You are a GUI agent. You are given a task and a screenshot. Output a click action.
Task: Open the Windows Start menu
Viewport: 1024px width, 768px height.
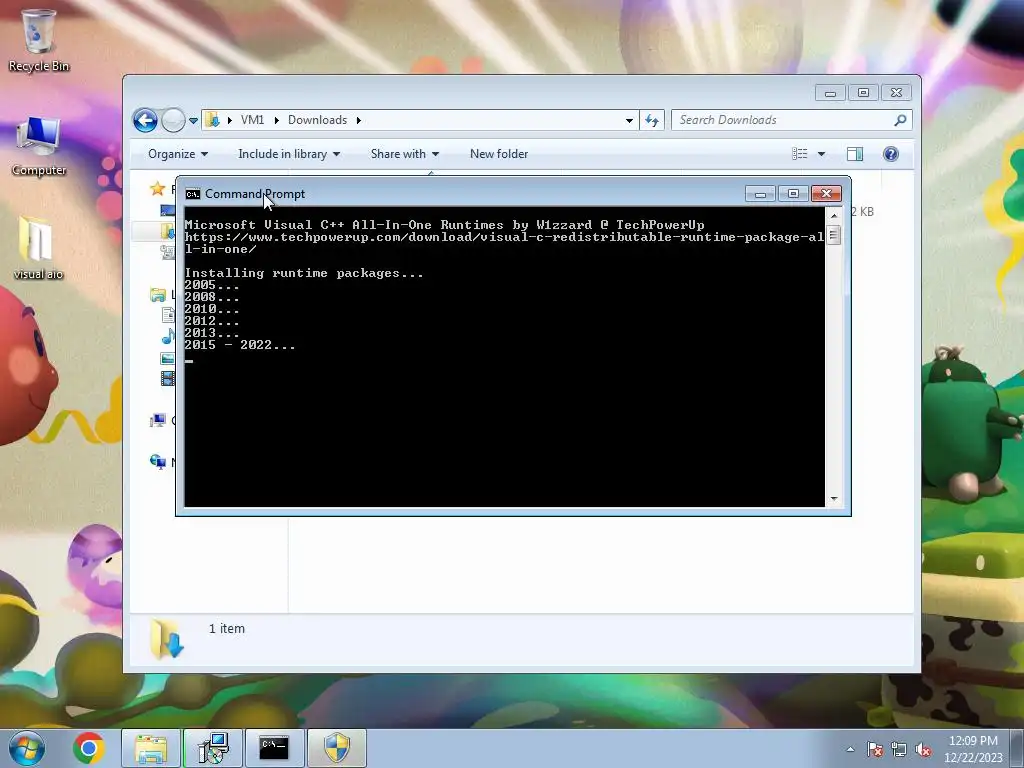point(27,748)
